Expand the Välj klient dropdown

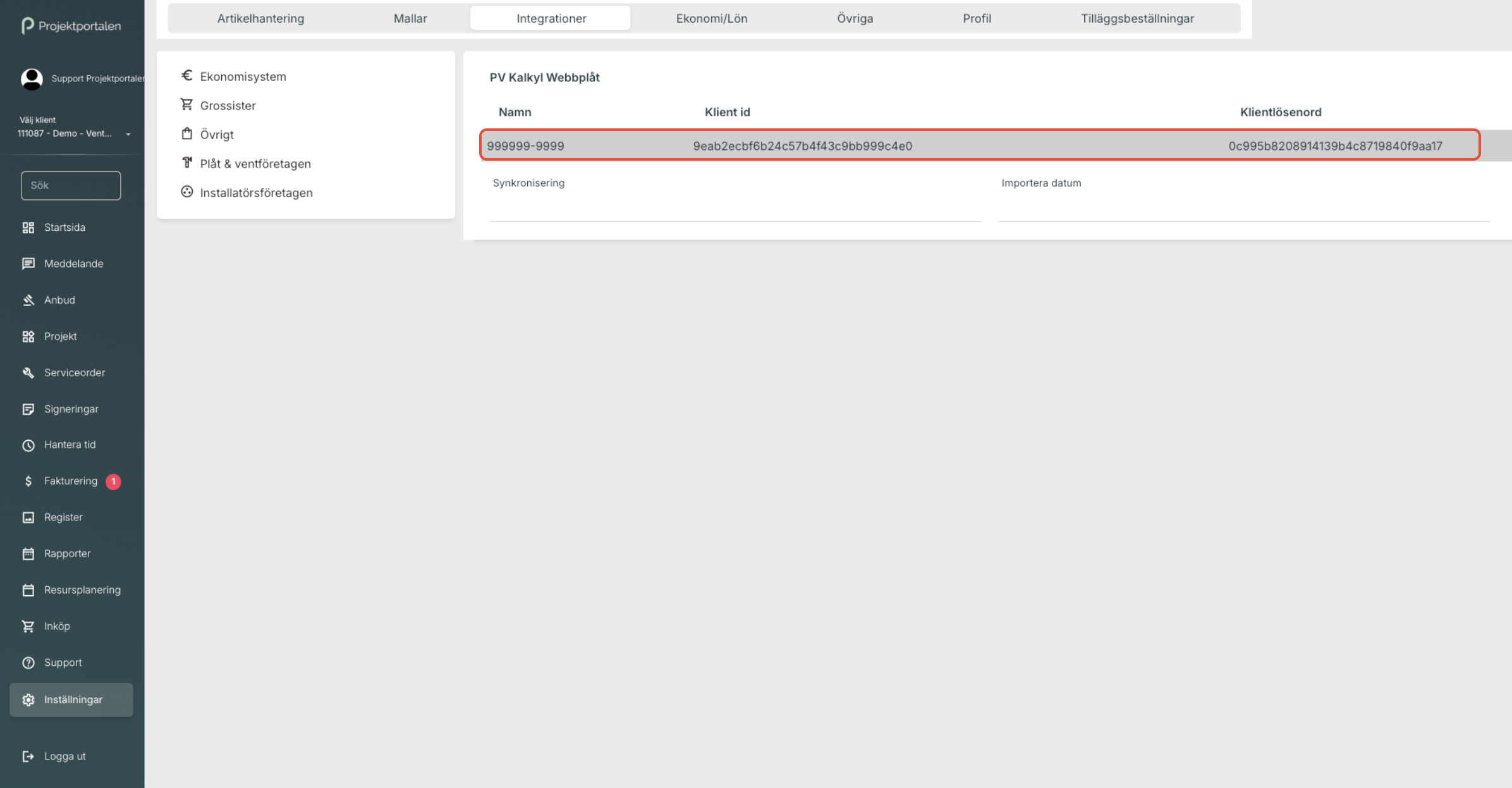[128, 134]
